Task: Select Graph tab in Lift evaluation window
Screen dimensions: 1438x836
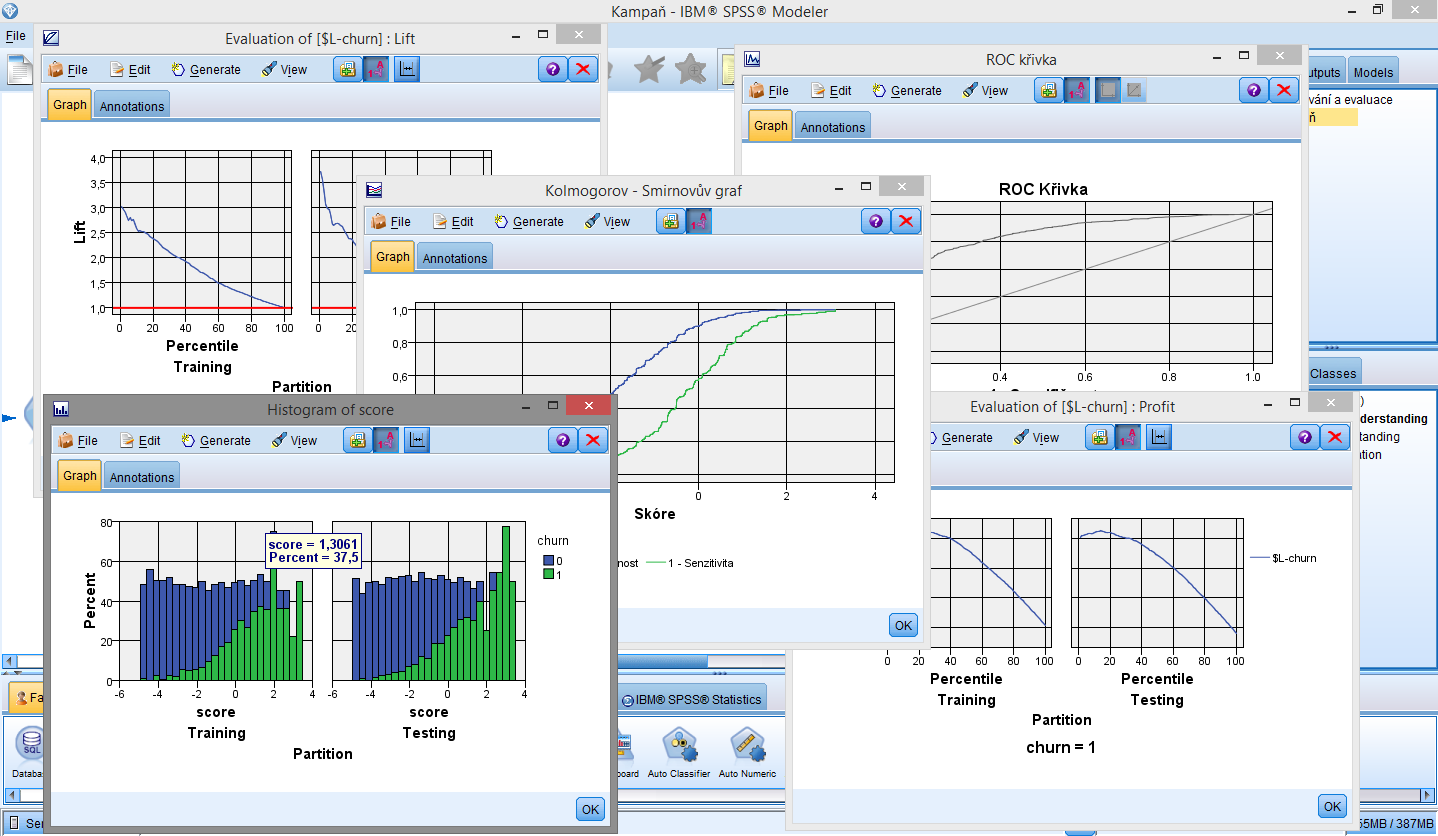Action: click(69, 105)
